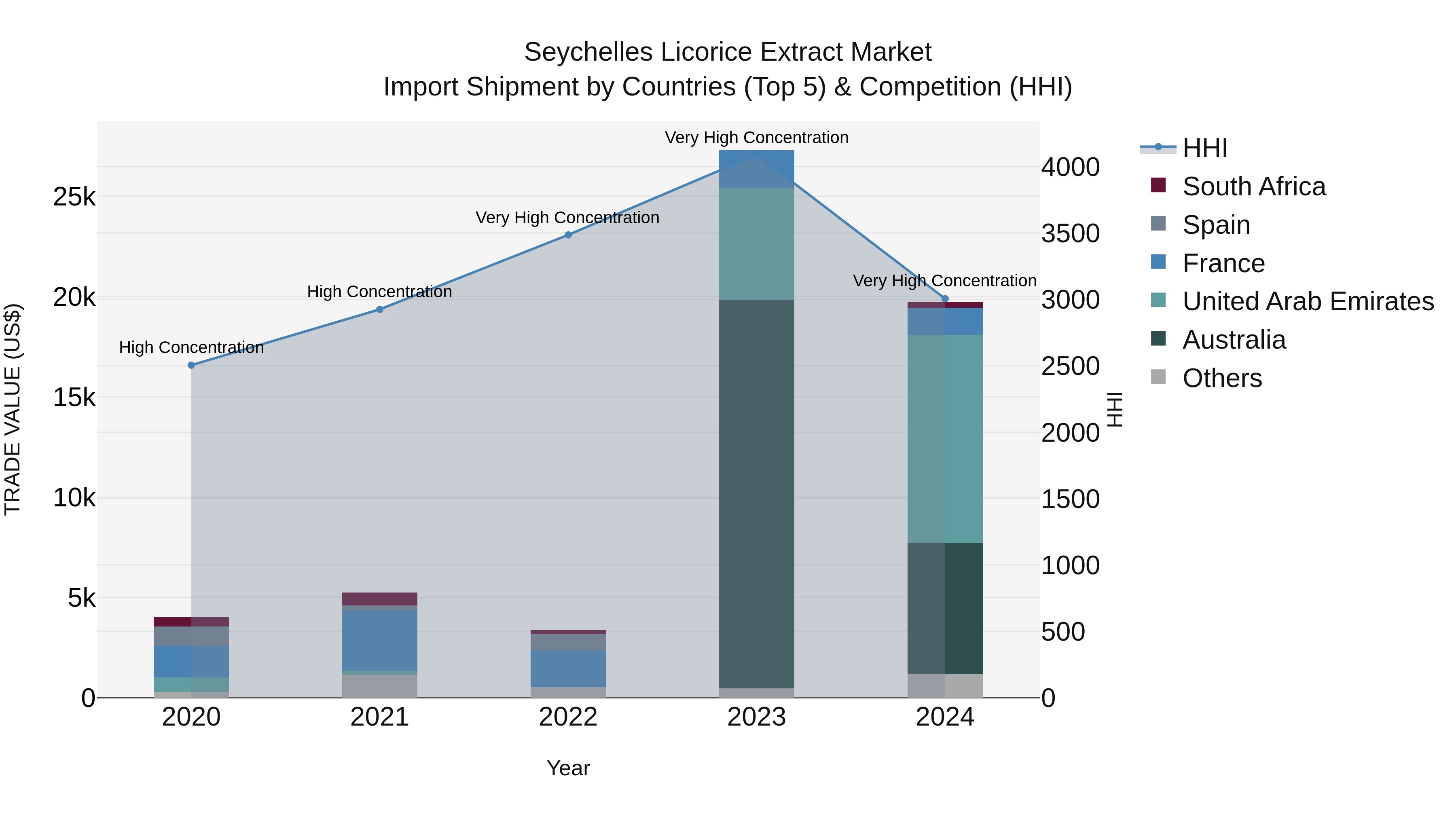Click the 5k left axis tick label
The height and width of the screenshot is (819, 1456).
click(x=81, y=598)
